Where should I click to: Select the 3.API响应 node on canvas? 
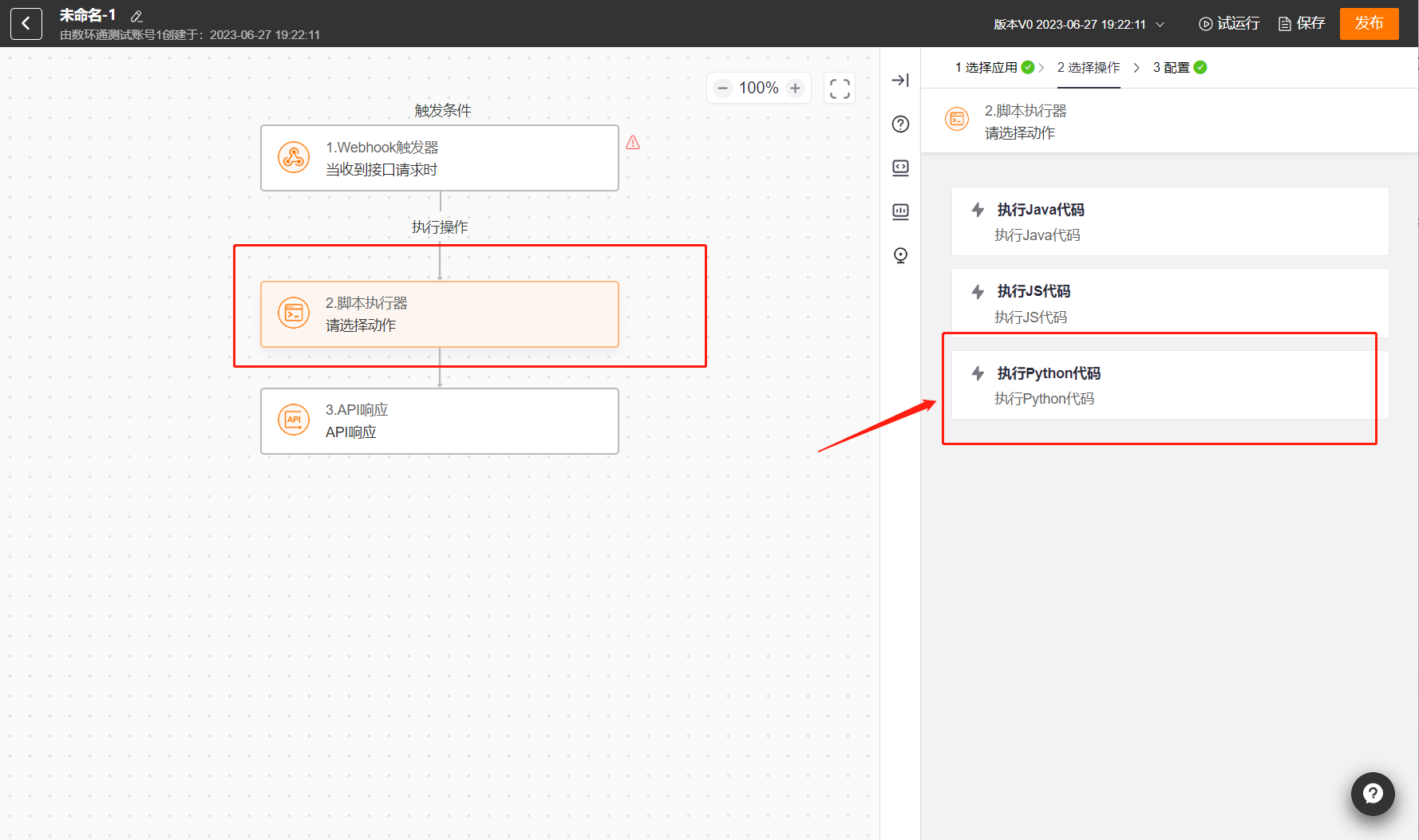(x=439, y=421)
